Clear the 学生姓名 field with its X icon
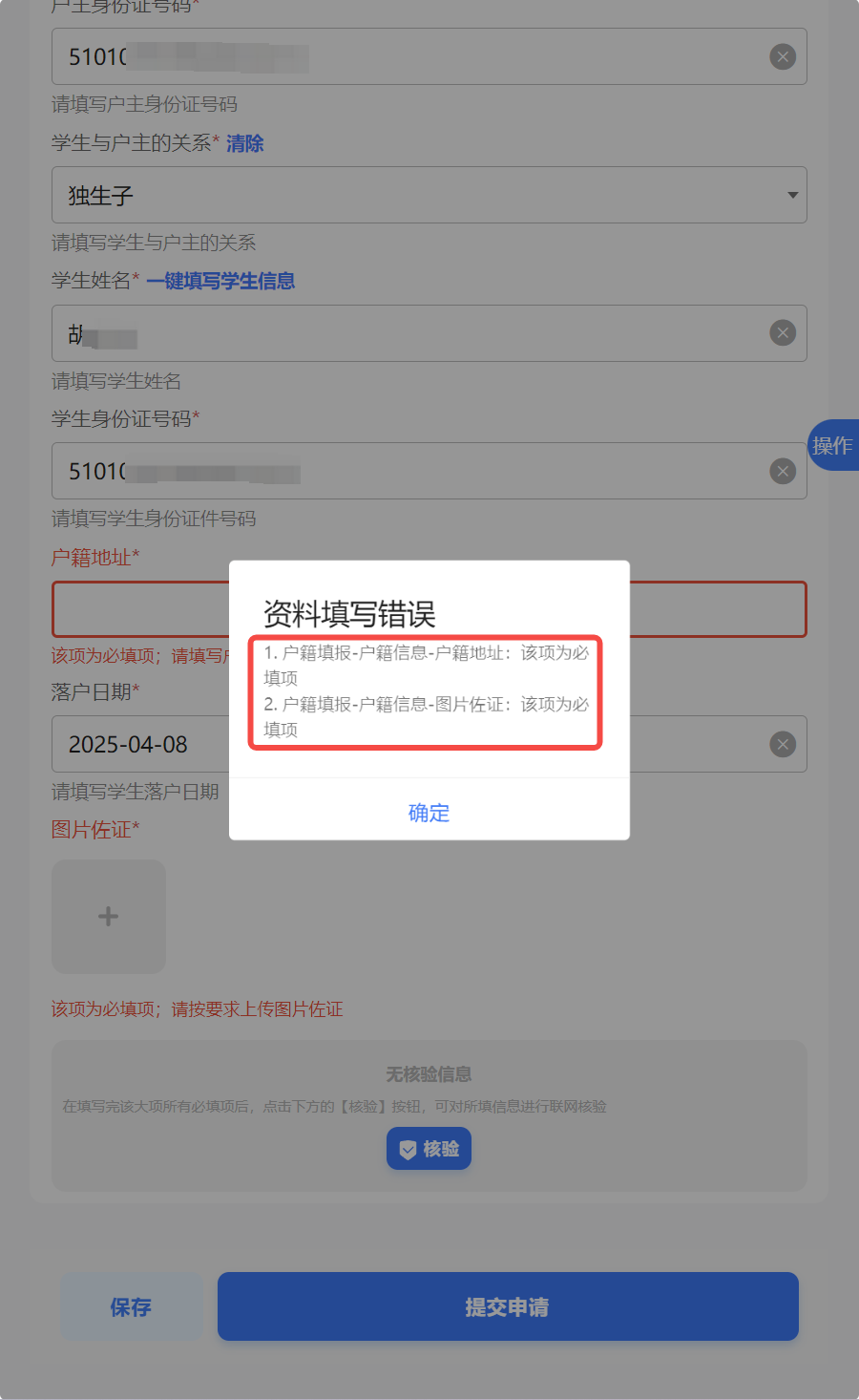The width and height of the screenshot is (859, 1400). (x=783, y=333)
